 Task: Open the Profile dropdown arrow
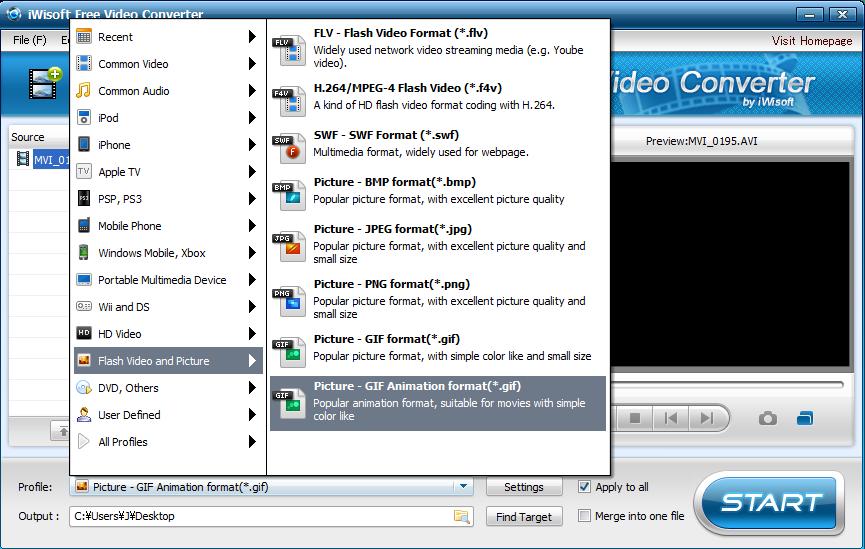point(463,487)
